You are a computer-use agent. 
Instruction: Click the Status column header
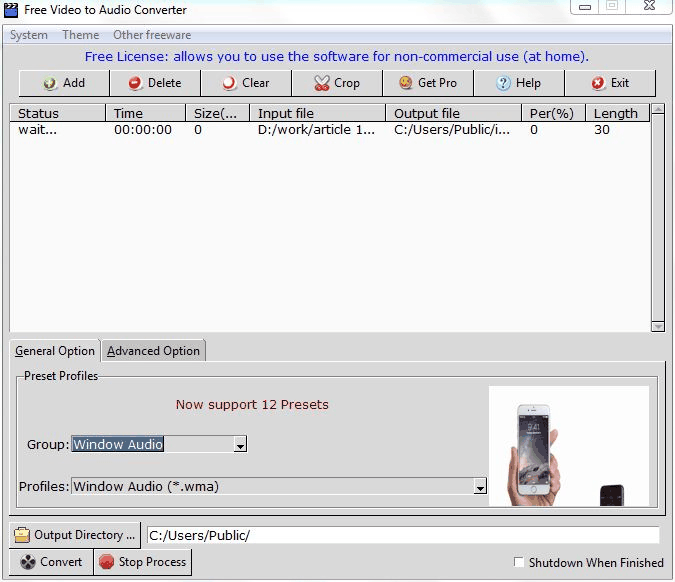pos(58,113)
